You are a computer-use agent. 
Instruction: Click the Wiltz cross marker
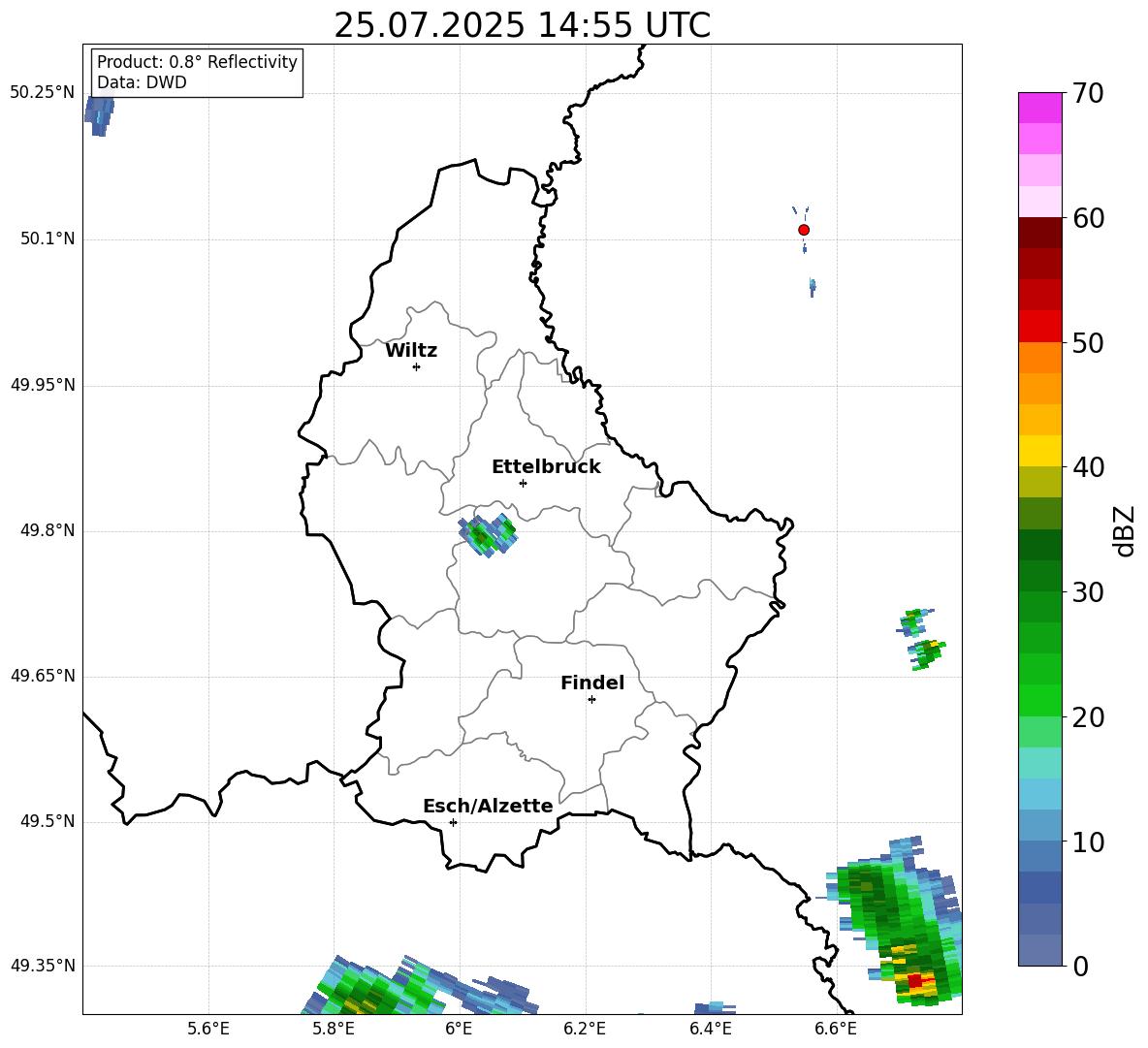[417, 366]
